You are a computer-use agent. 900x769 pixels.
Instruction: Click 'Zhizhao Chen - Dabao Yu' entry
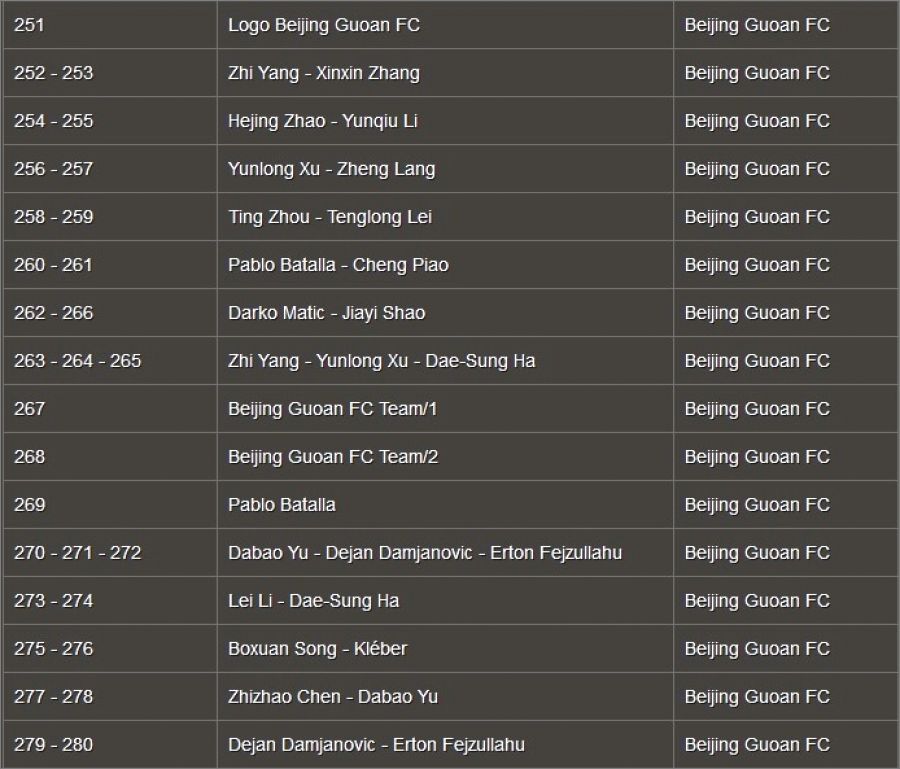[x=332, y=697]
